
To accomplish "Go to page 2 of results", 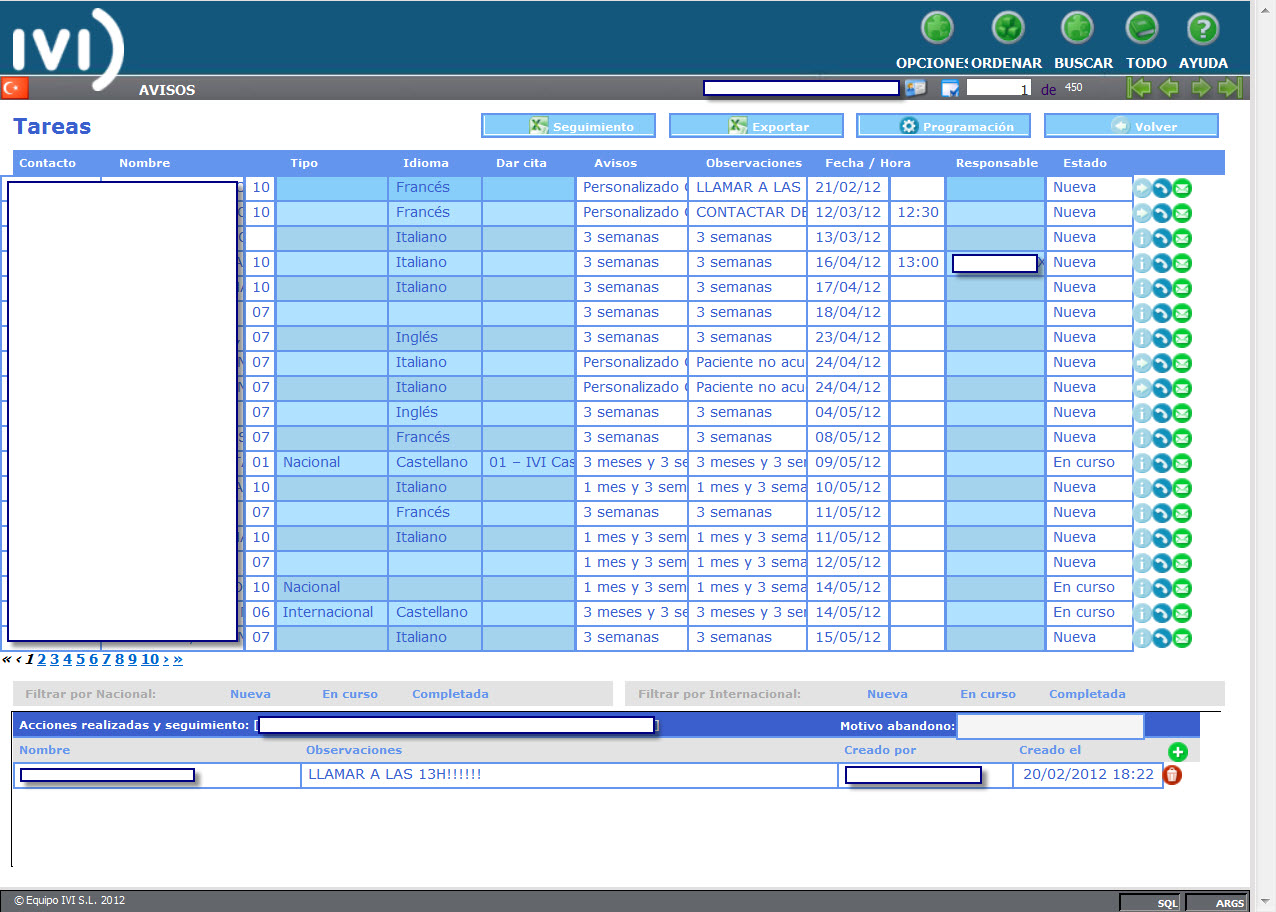I will [x=42, y=659].
